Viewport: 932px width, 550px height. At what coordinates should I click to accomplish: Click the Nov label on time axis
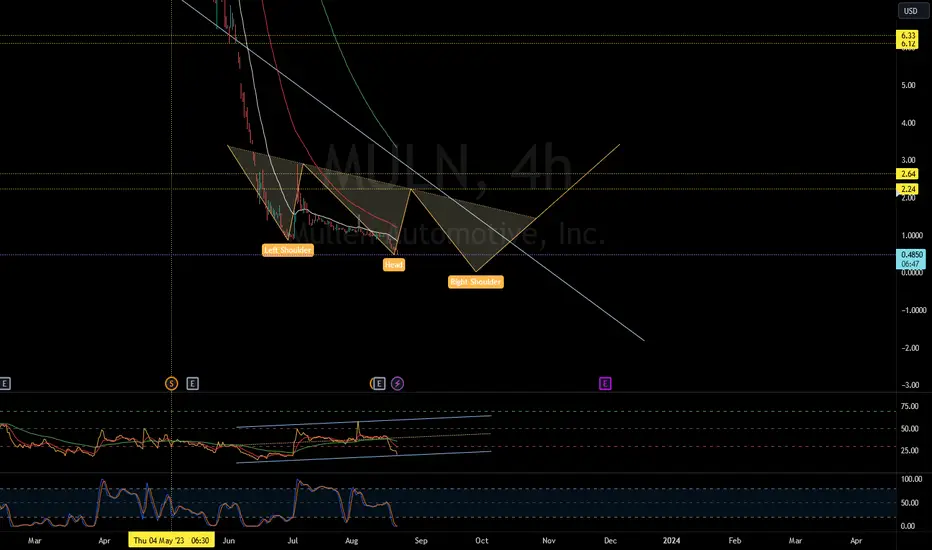tap(549, 540)
